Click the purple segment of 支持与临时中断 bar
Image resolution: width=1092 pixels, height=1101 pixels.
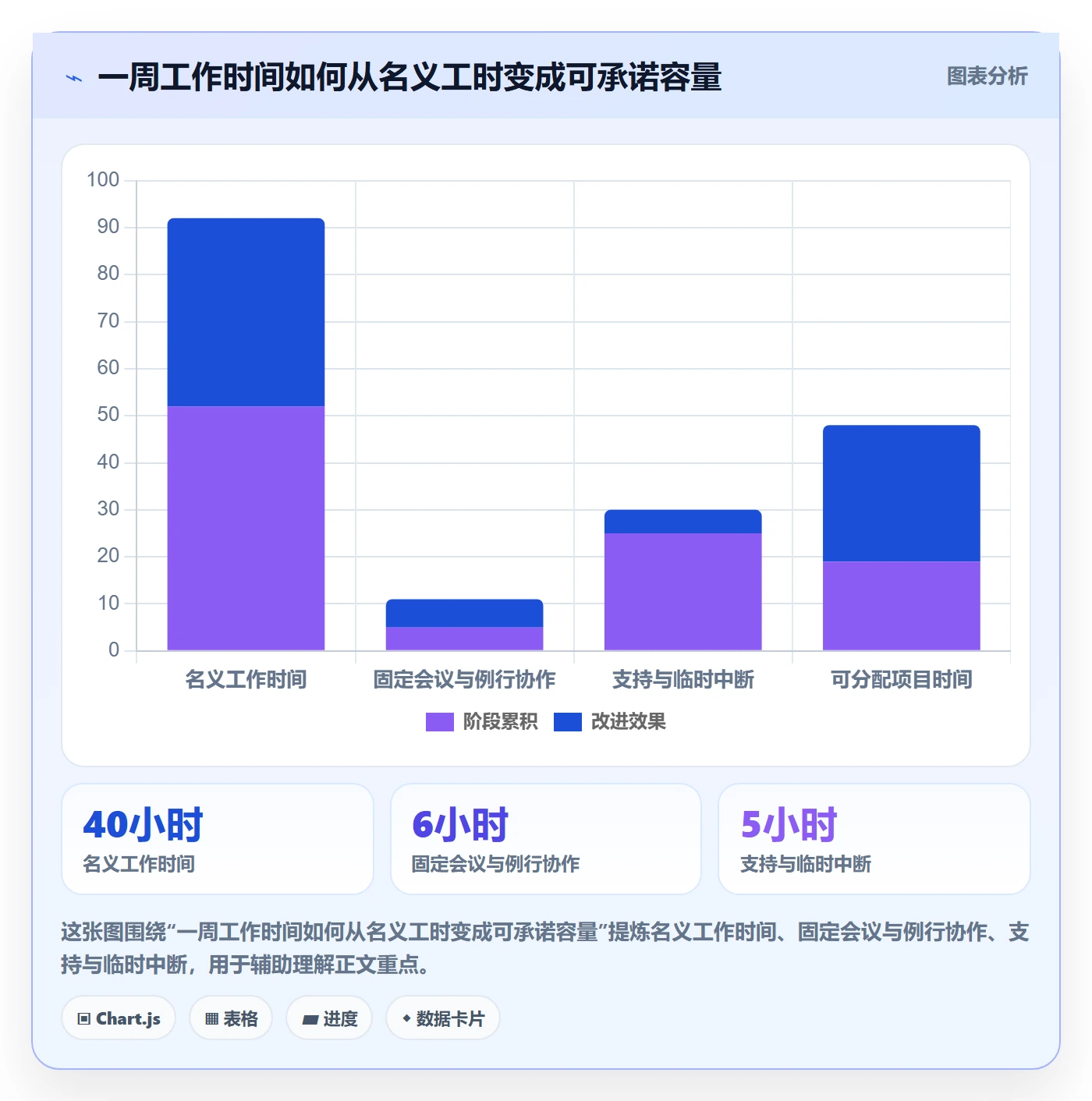[683, 592]
